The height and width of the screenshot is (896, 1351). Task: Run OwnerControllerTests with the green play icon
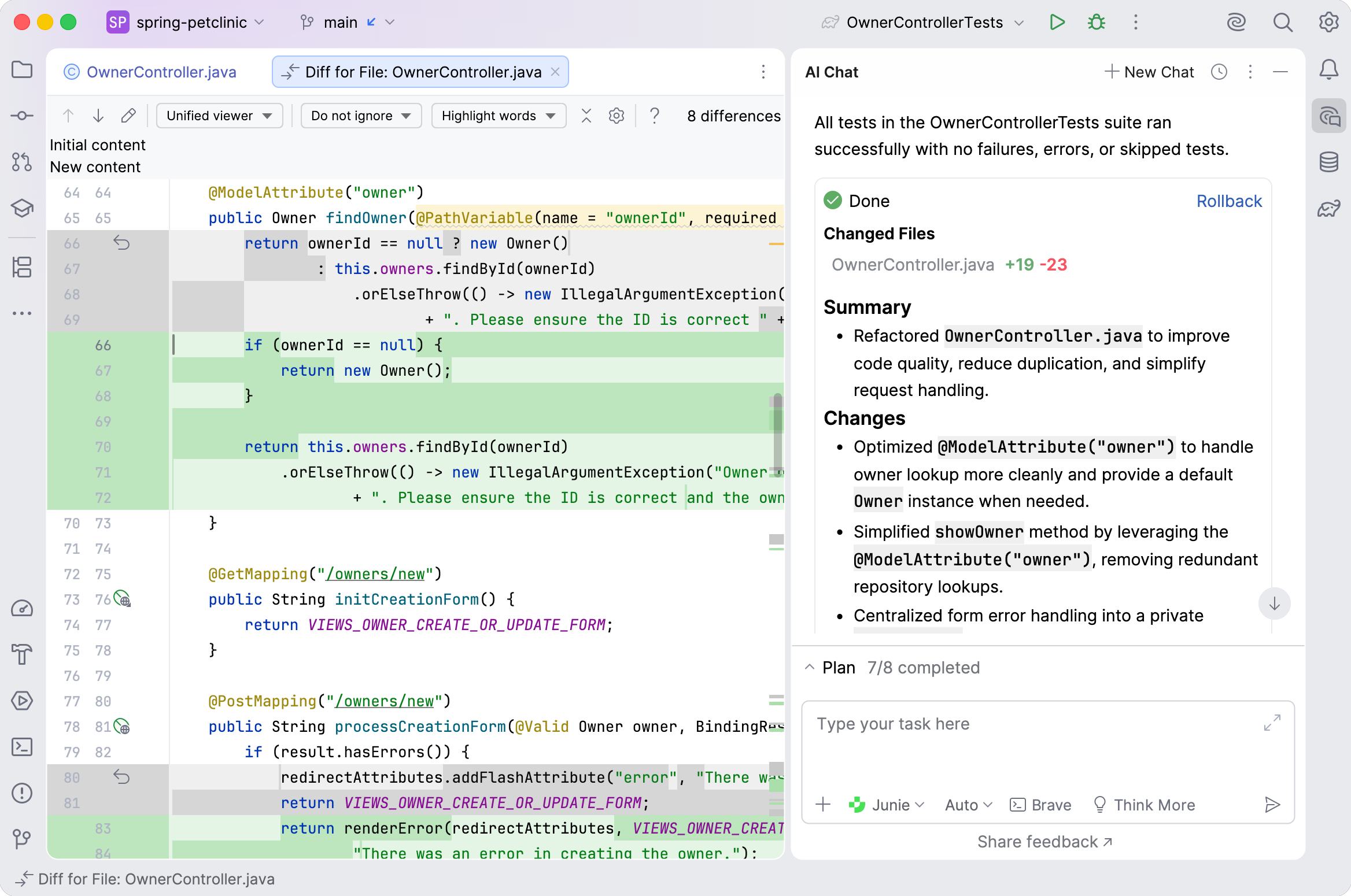pos(1057,22)
